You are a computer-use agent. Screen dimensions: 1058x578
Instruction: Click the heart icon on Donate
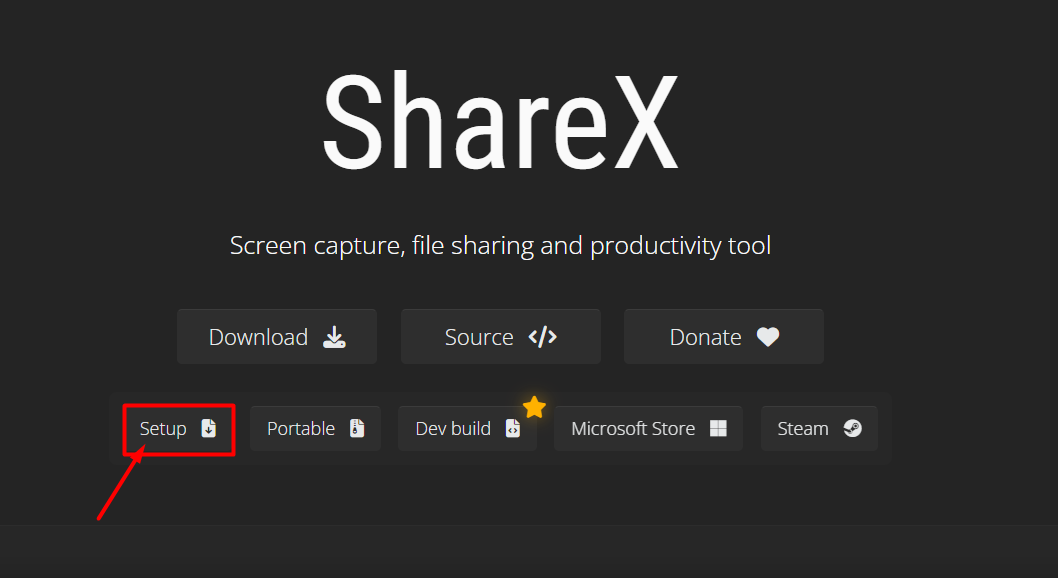pyautogui.click(x=768, y=337)
